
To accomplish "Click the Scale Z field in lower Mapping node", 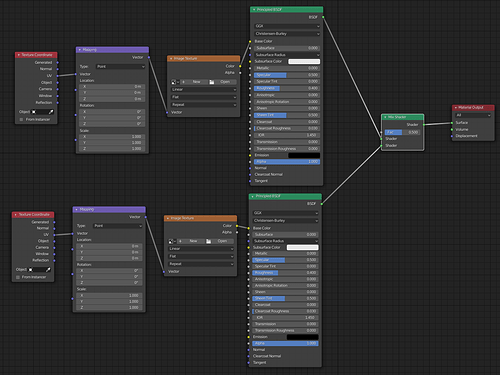I will point(109,307).
